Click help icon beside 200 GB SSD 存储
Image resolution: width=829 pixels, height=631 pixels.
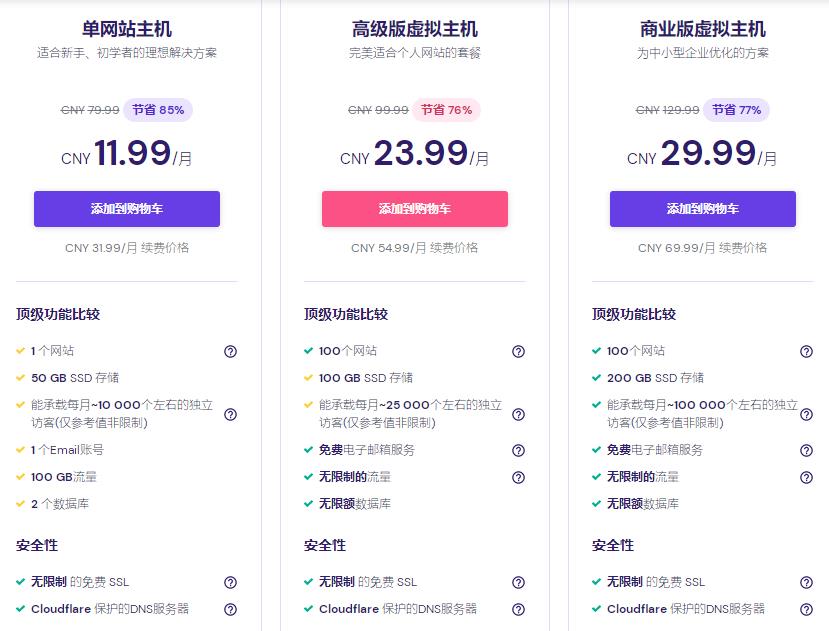[x=807, y=378]
